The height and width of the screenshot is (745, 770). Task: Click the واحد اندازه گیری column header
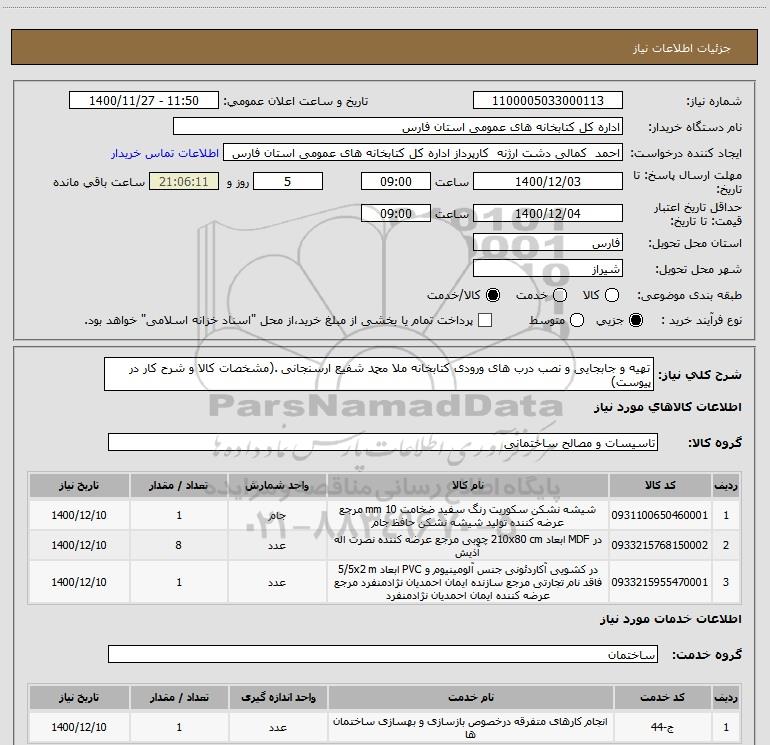[x=278, y=697]
